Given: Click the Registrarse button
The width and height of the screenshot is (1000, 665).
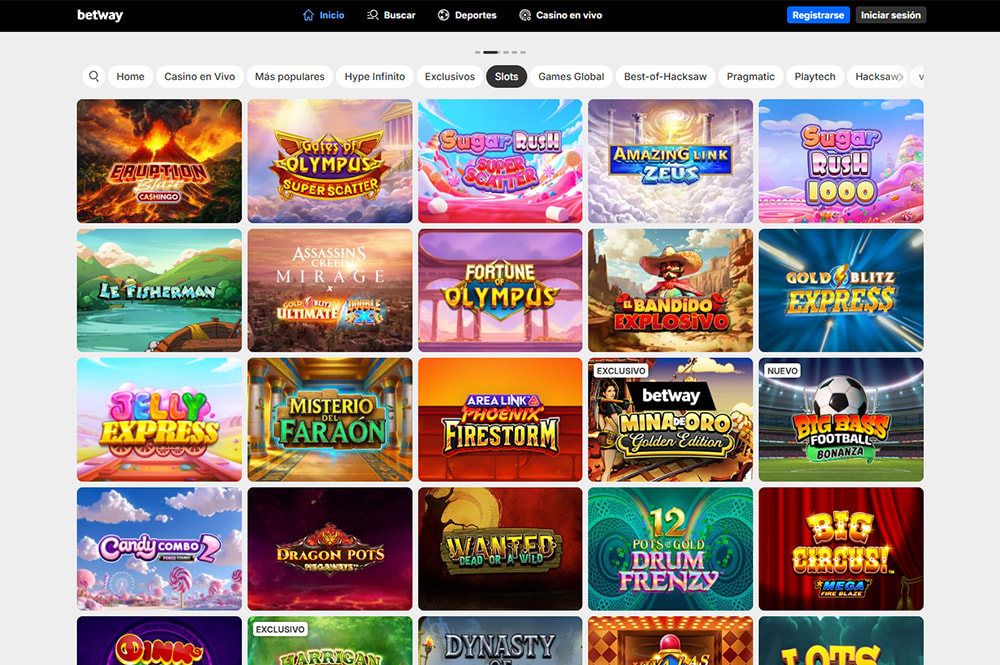Looking at the screenshot, I should [x=818, y=15].
